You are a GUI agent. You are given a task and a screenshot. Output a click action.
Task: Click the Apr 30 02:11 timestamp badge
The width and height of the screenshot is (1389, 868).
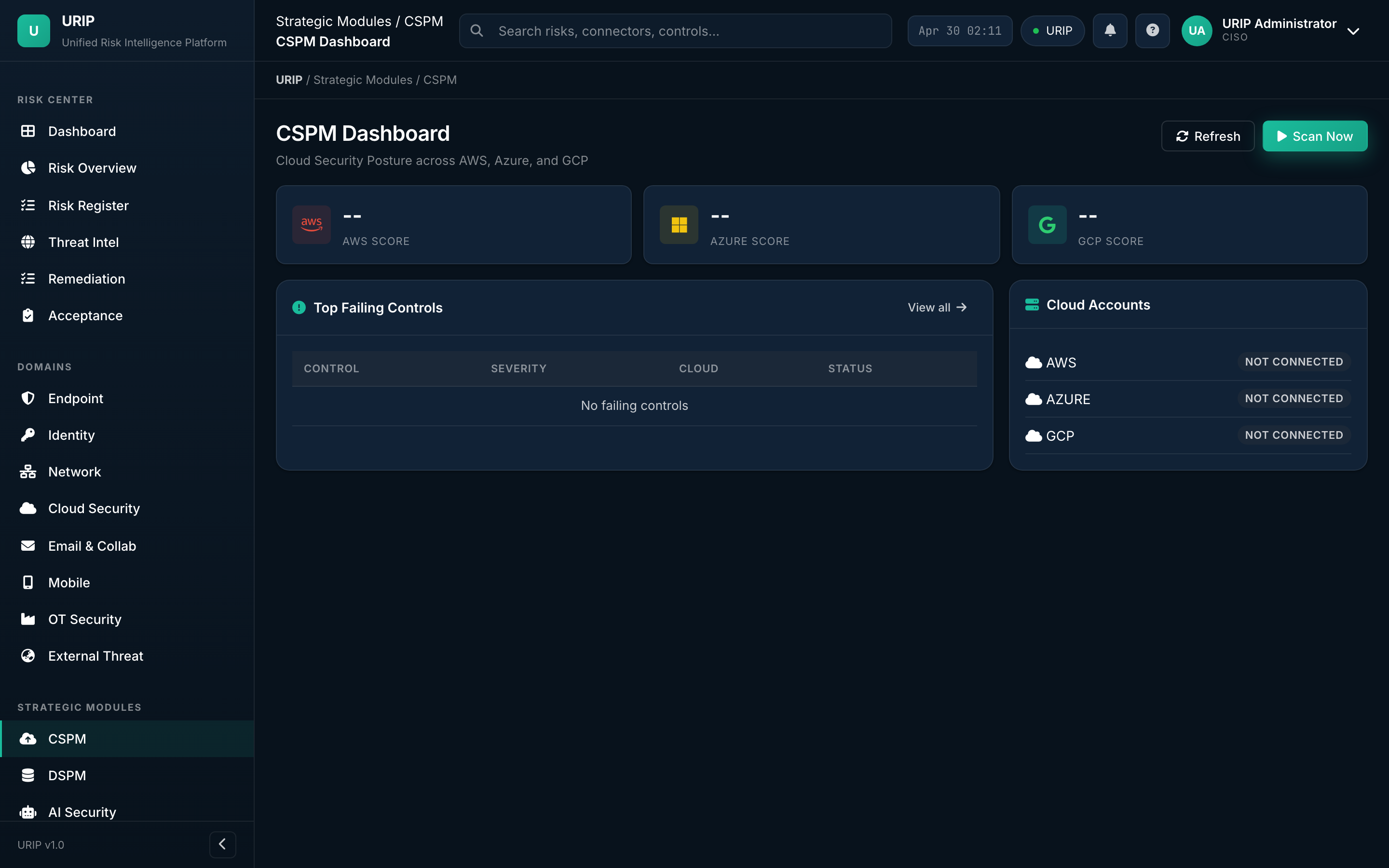960,30
